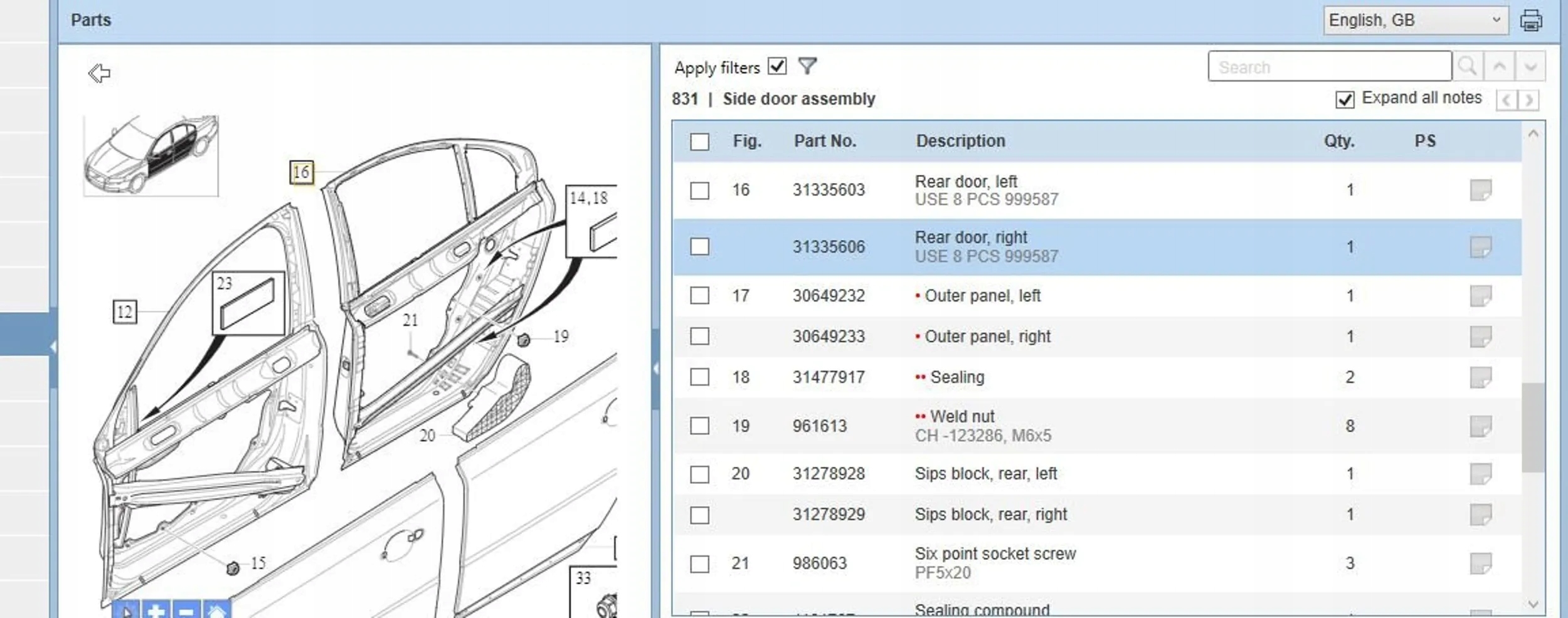
Task: Click part number 31335606
Action: click(x=829, y=247)
